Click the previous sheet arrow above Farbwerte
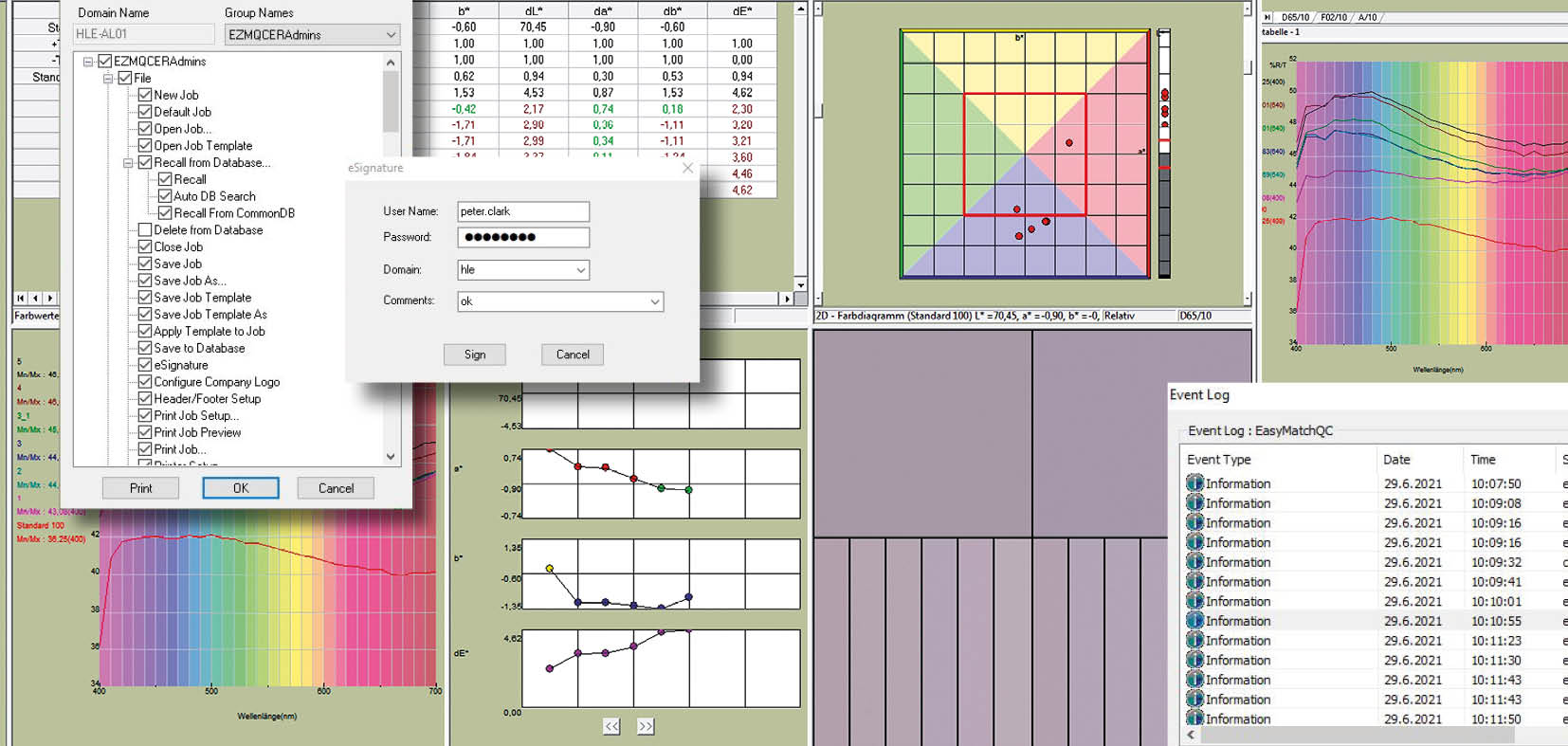The width and height of the screenshot is (1568, 746). (x=36, y=298)
